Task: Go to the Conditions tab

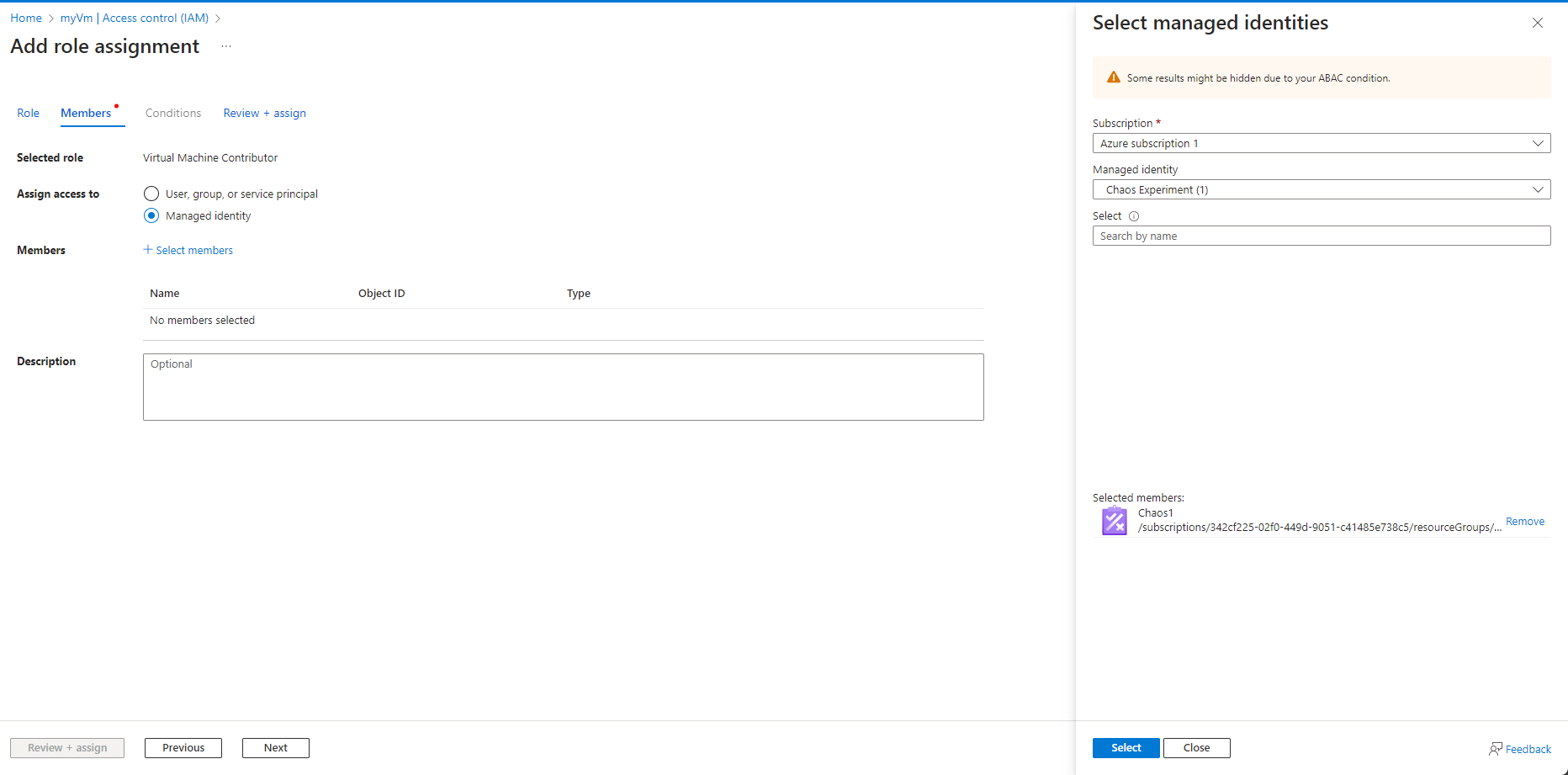Action: coord(173,113)
